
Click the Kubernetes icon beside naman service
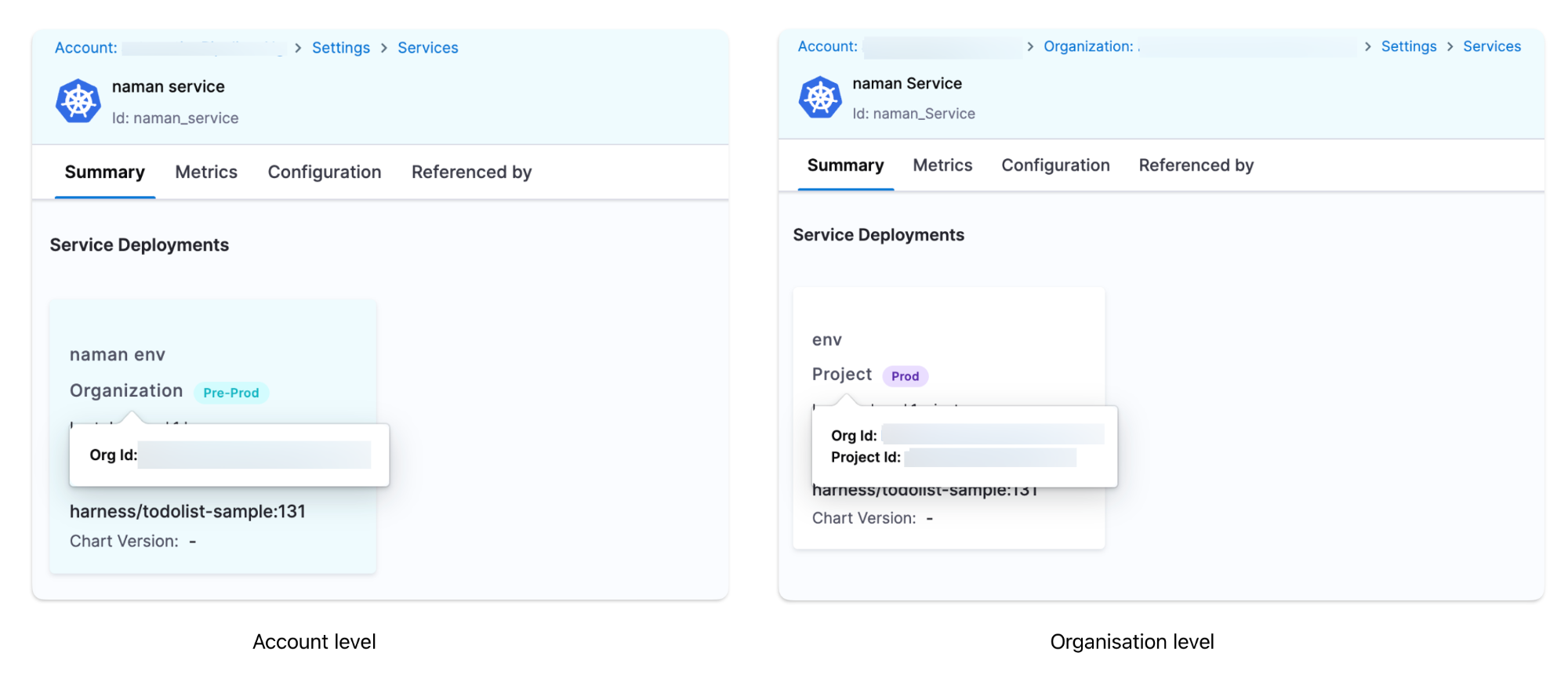pyautogui.click(x=78, y=101)
